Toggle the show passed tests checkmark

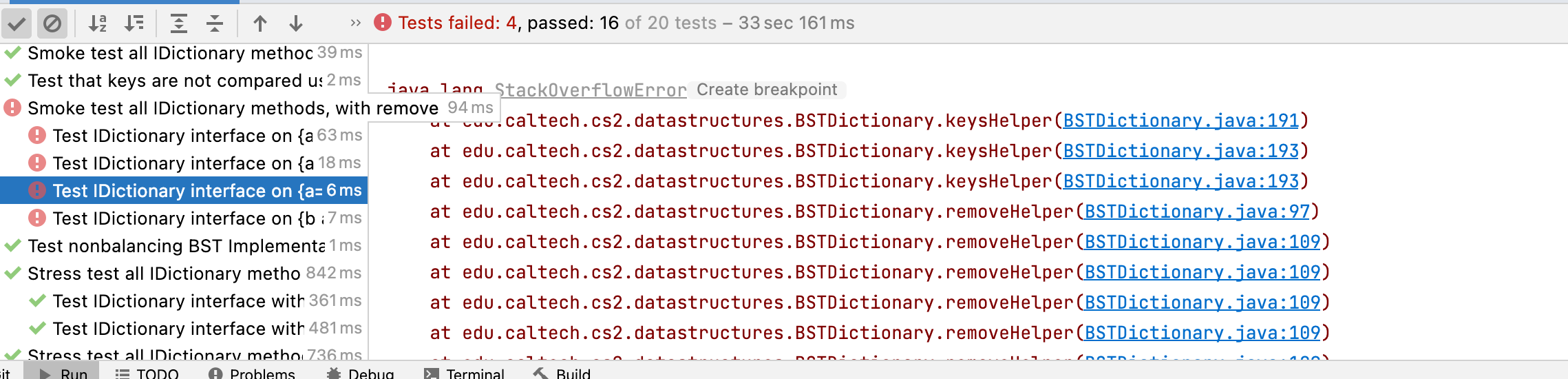coord(17,24)
